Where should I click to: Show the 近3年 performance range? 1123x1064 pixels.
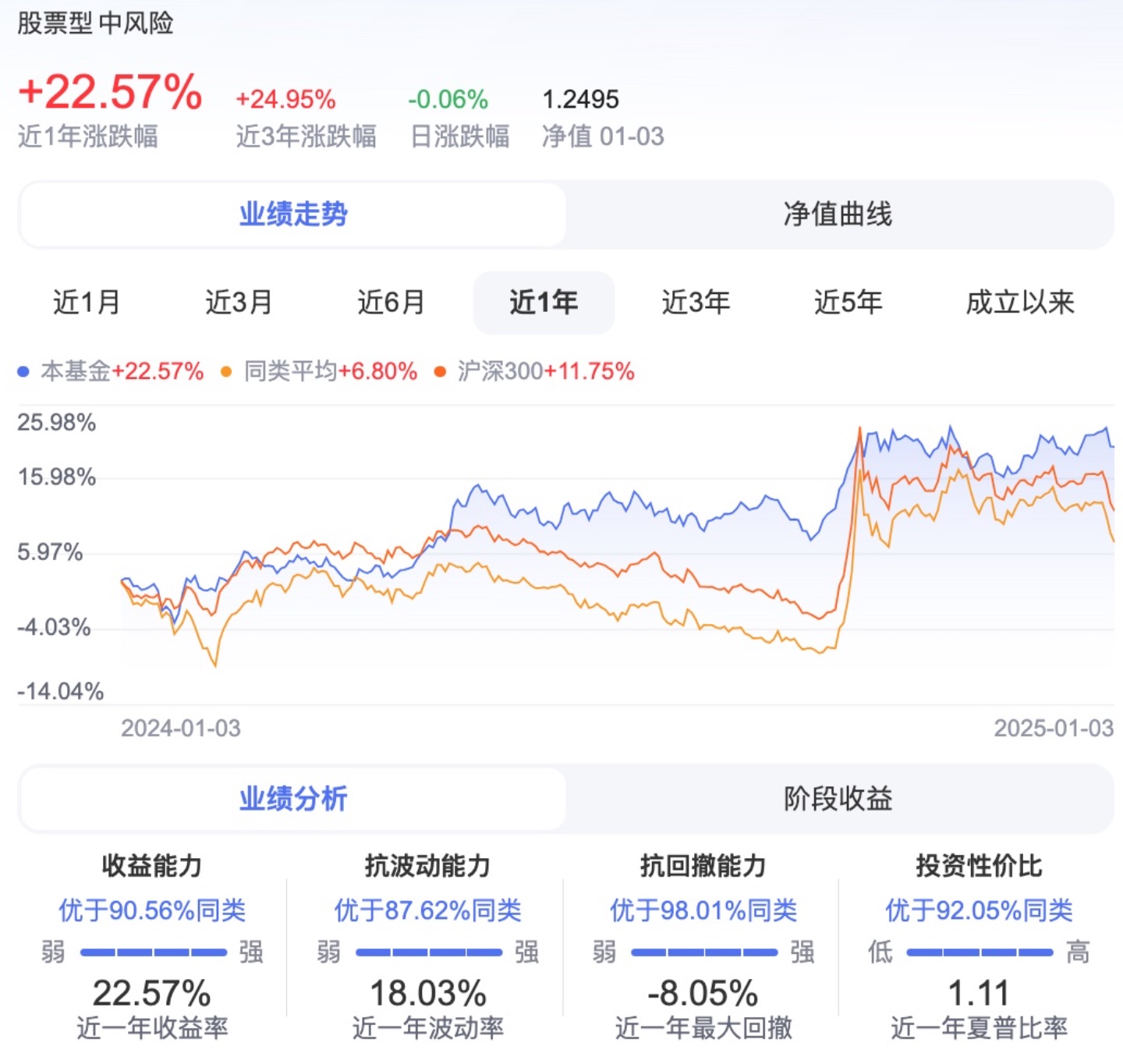696,303
